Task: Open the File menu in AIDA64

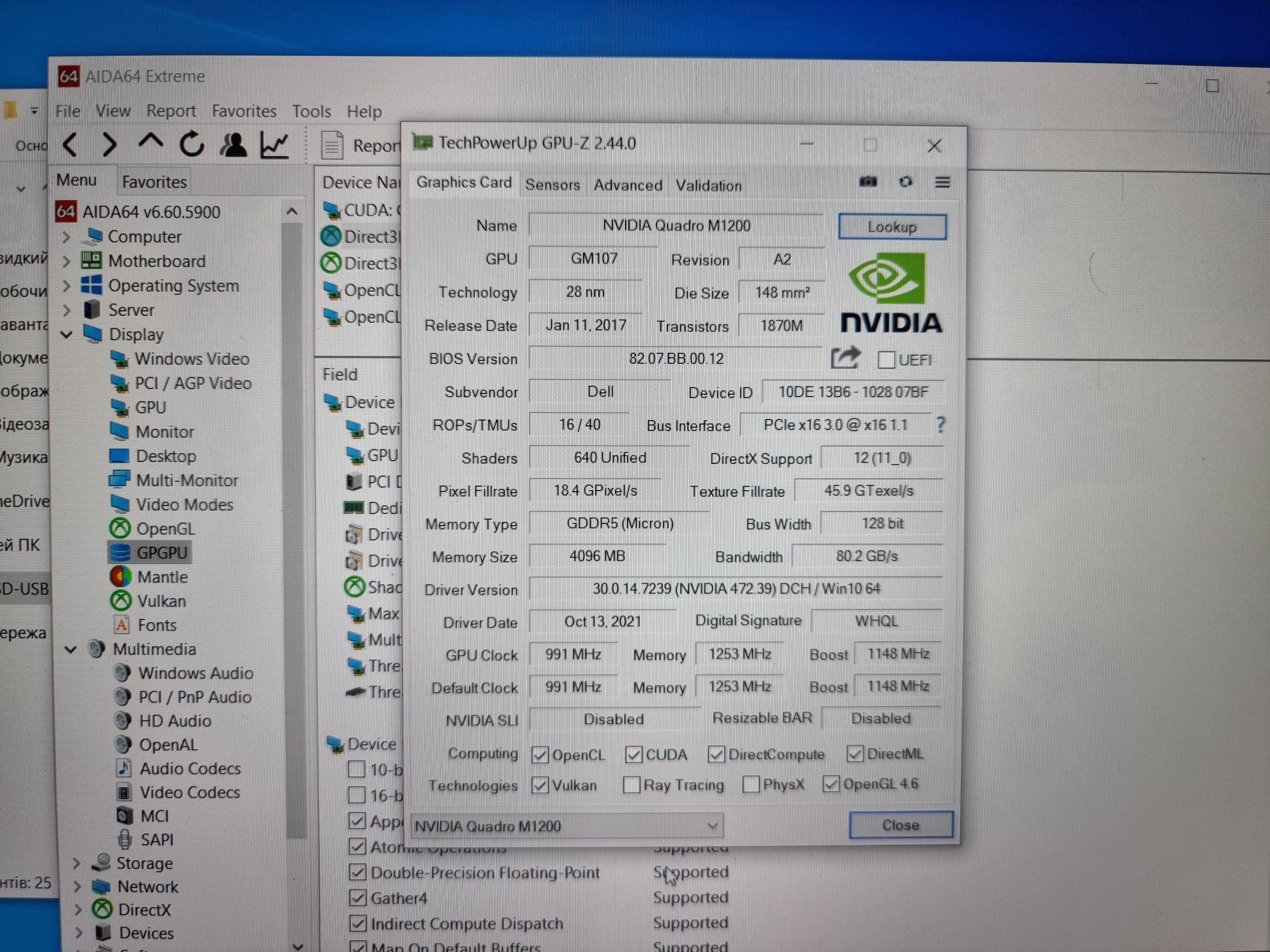Action: point(68,111)
